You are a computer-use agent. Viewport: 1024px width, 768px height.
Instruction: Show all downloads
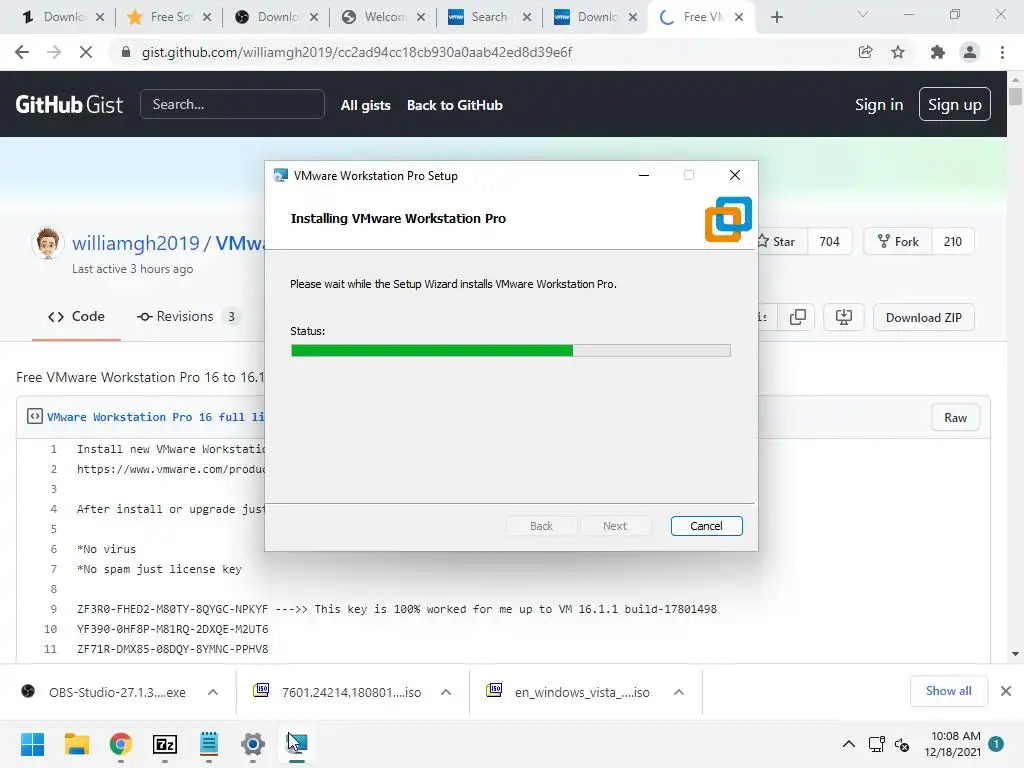click(x=948, y=691)
